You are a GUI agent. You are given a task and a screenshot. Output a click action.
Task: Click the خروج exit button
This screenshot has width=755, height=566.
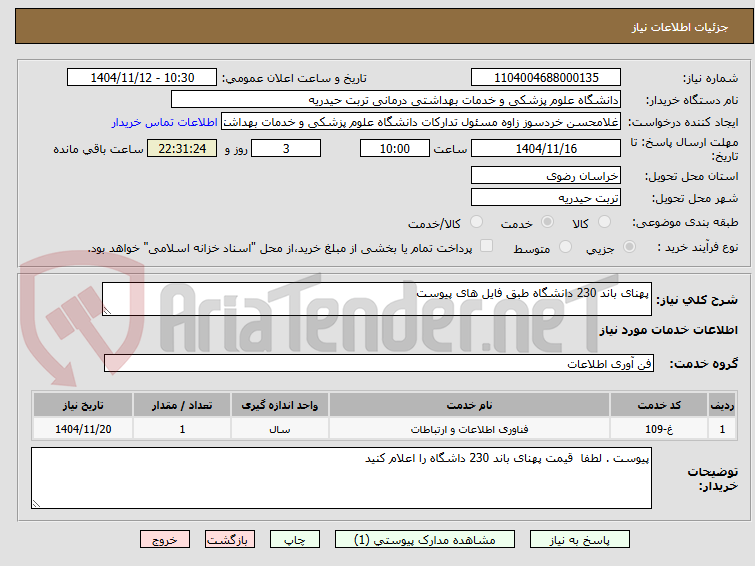[x=165, y=540]
